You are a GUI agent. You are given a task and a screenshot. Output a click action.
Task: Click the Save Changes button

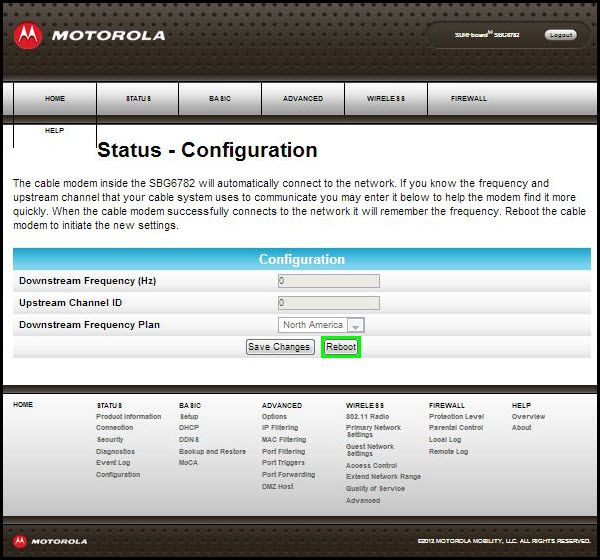(x=280, y=347)
